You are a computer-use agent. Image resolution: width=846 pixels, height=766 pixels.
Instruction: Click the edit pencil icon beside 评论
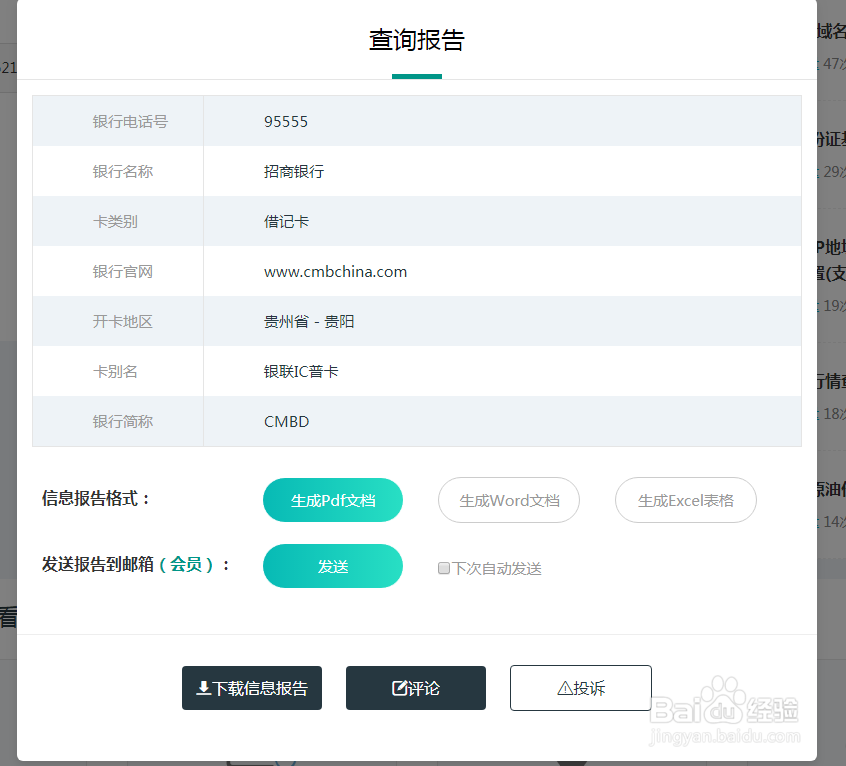click(x=399, y=688)
